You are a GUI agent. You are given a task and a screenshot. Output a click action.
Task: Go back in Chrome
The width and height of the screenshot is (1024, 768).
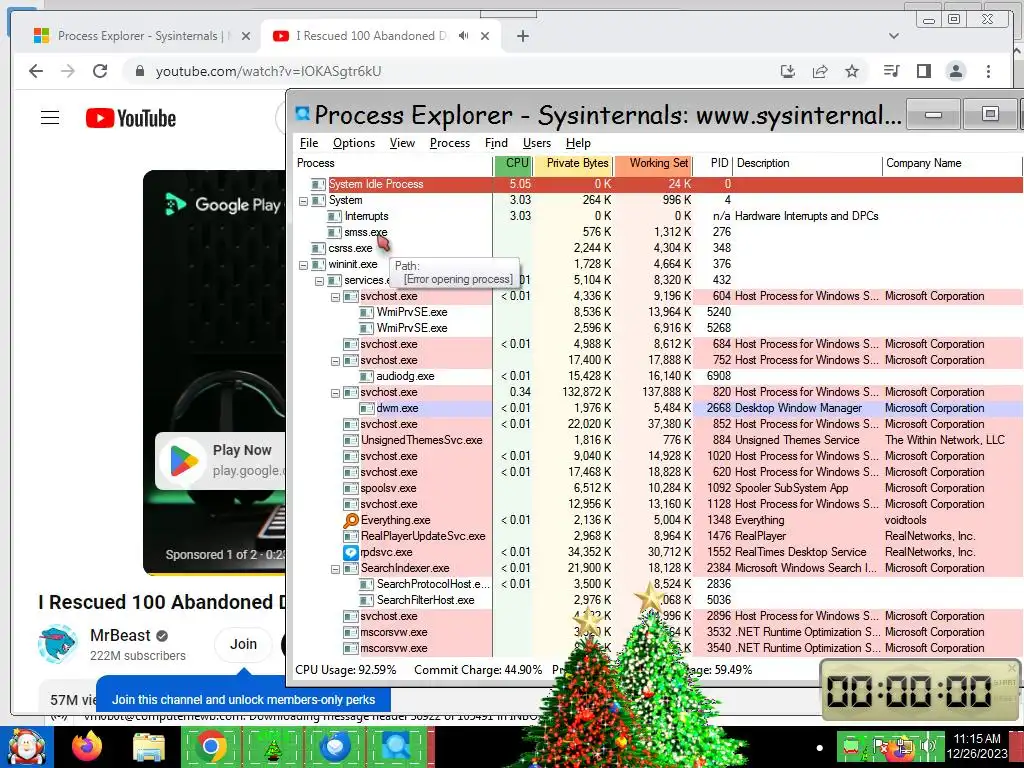36,71
